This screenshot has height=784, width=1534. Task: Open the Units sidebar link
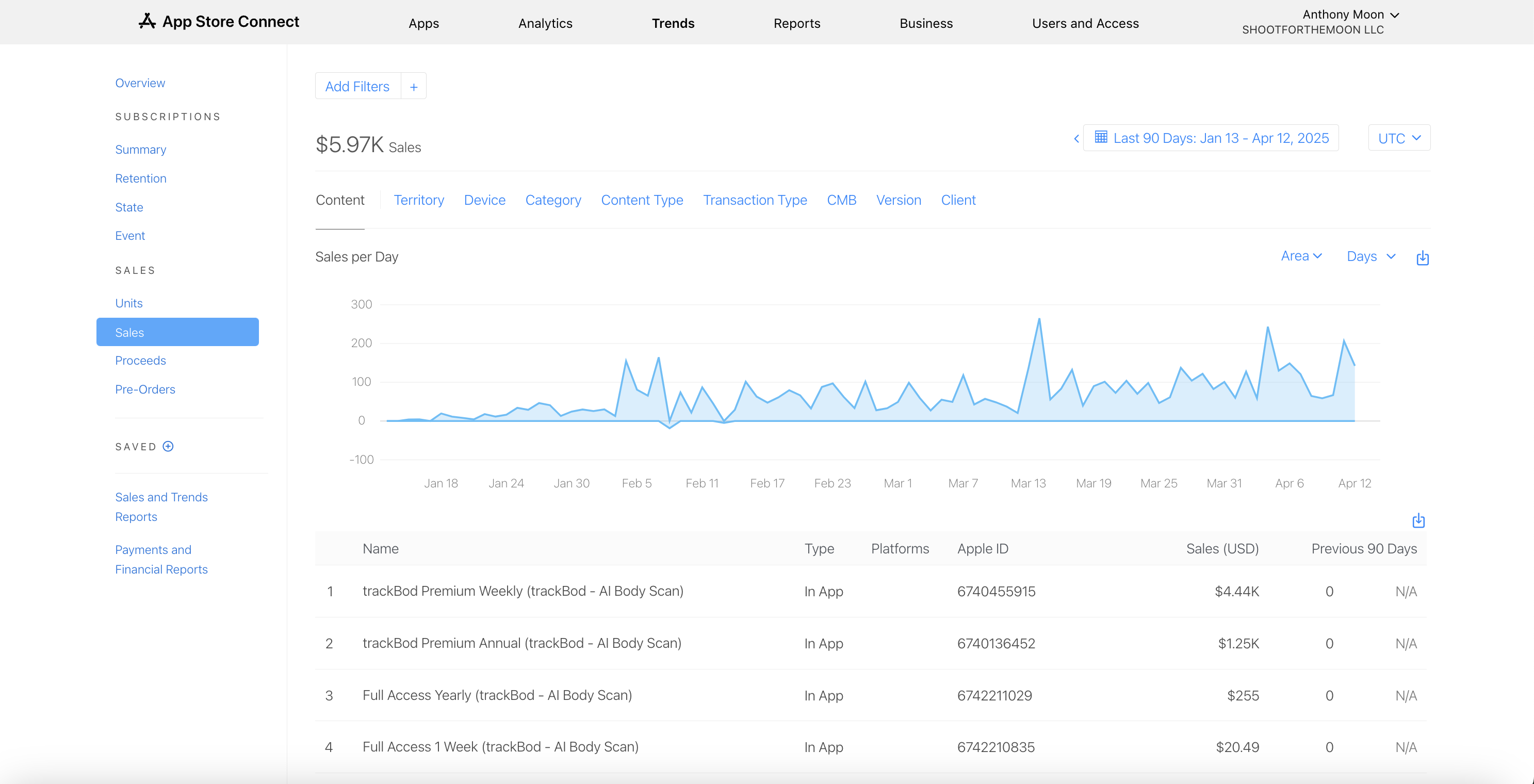click(x=128, y=304)
